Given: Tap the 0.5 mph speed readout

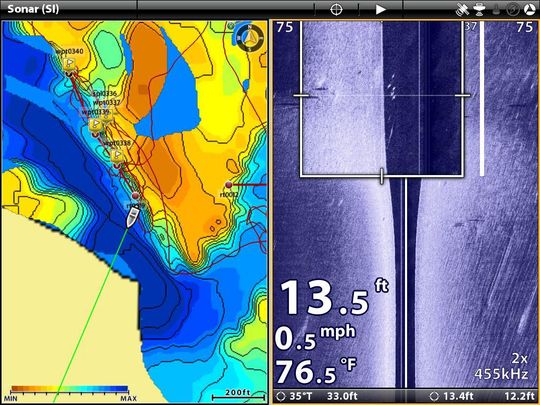Looking at the screenshot, I should pyautogui.click(x=315, y=337).
